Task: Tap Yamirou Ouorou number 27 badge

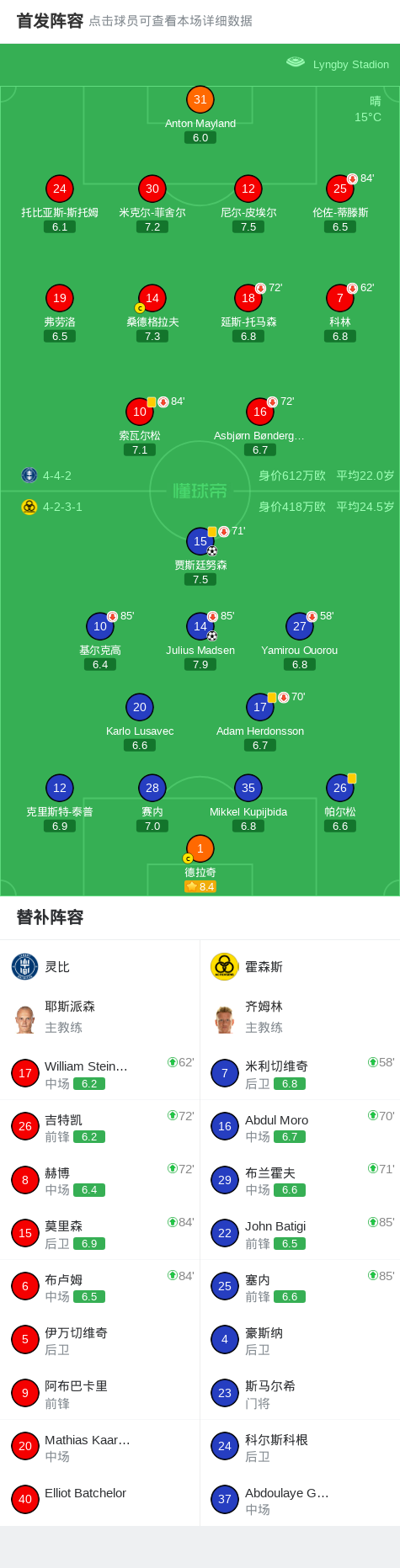Action: 300,626
